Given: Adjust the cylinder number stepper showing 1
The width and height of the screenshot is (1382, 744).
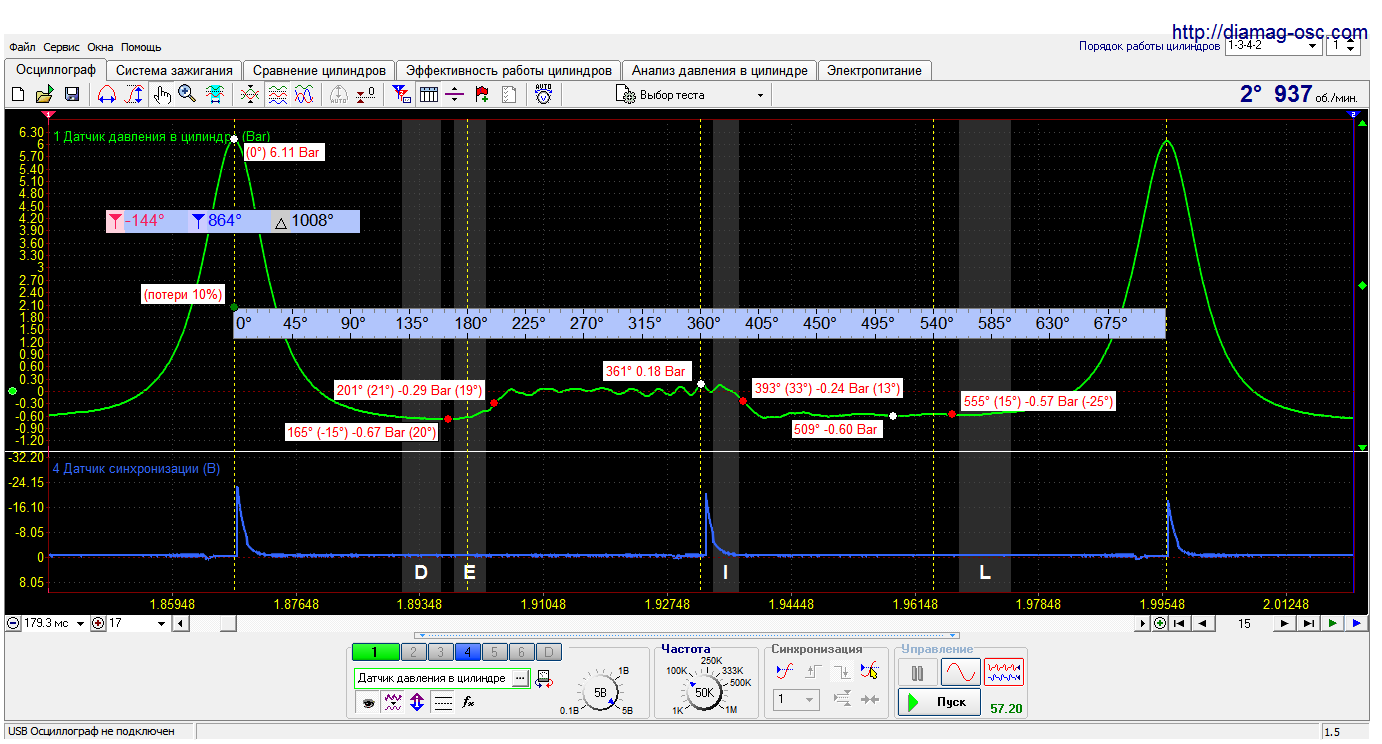Looking at the screenshot, I should coord(1342,45).
